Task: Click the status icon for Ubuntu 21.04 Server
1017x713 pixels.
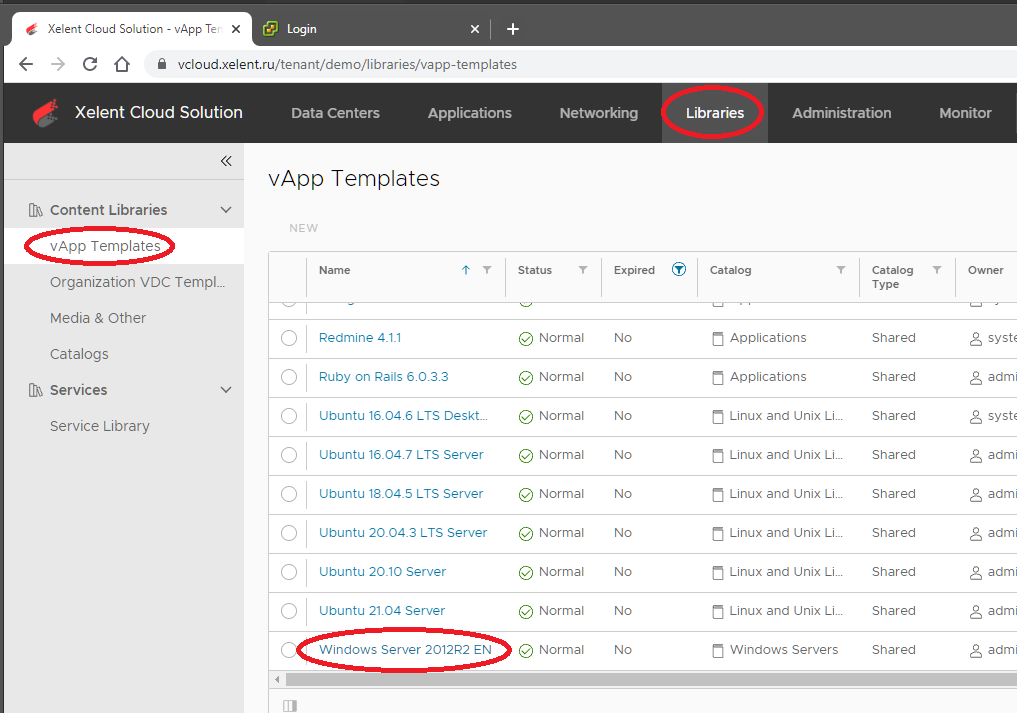Action: pos(526,612)
